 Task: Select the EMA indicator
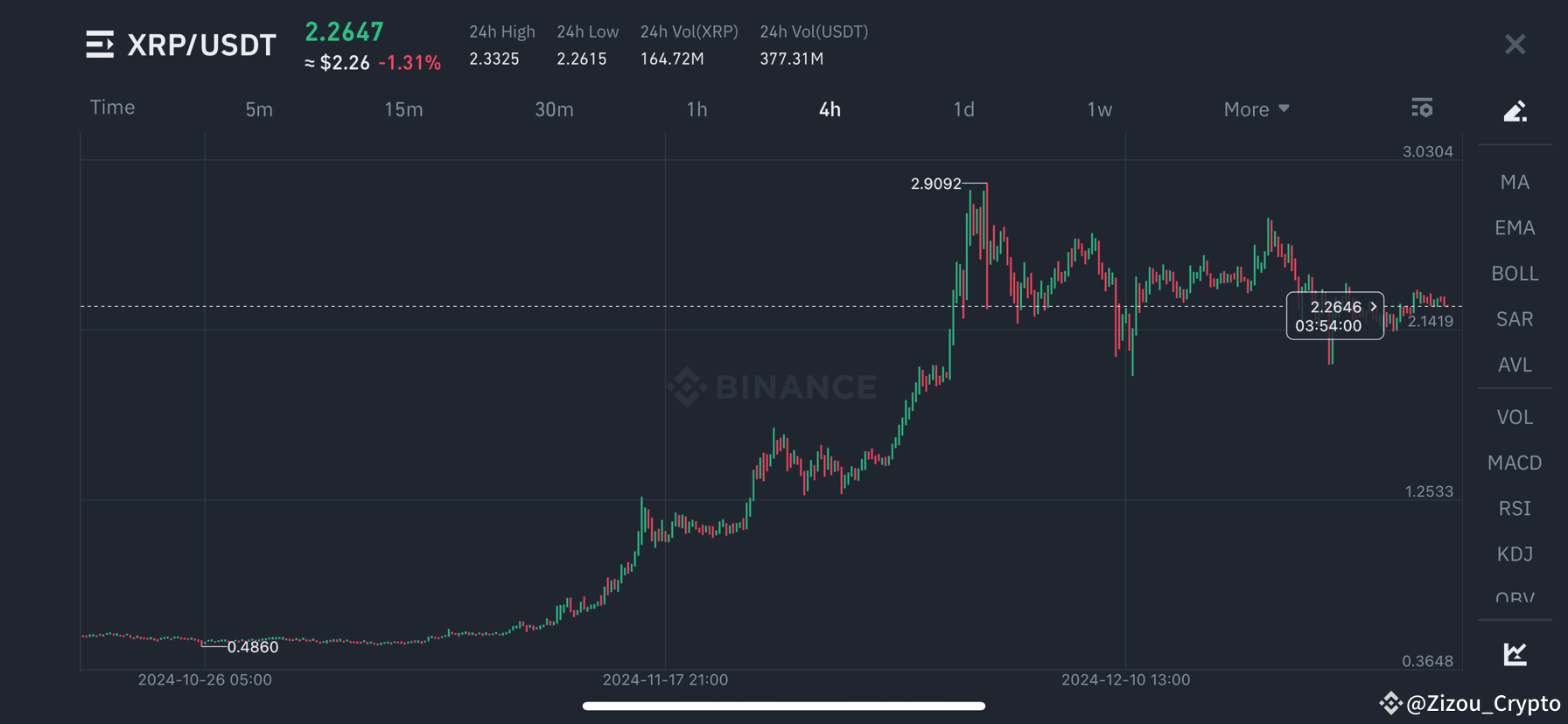(1515, 227)
